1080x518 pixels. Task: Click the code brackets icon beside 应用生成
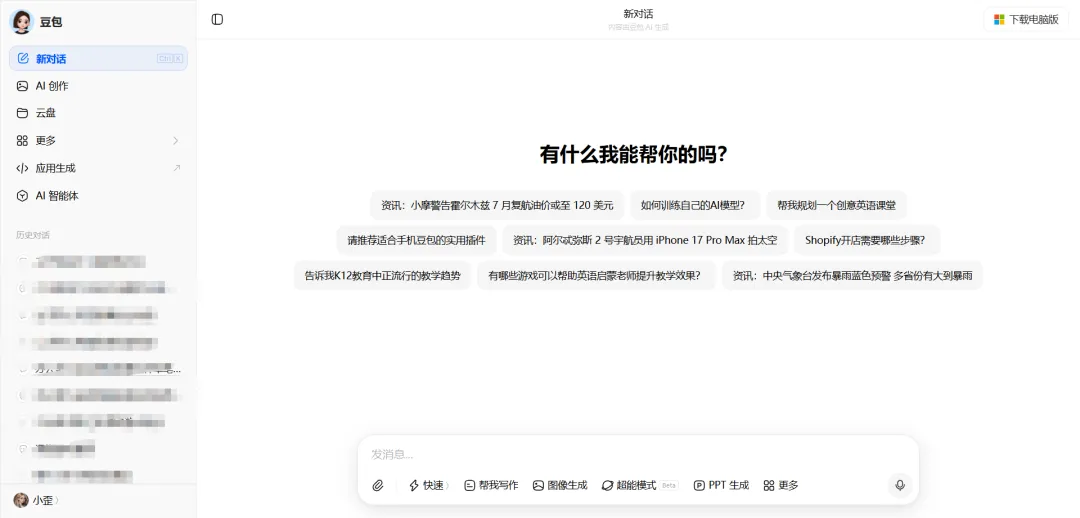pos(23,168)
